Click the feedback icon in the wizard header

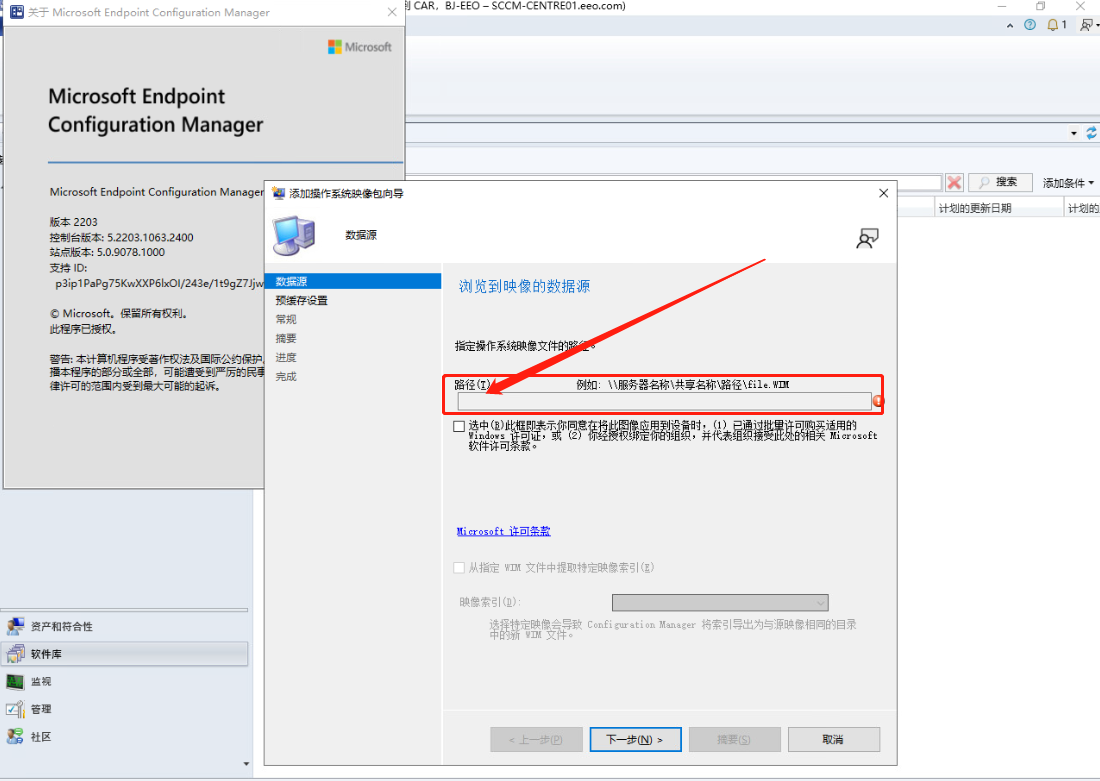(x=867, y=239)
